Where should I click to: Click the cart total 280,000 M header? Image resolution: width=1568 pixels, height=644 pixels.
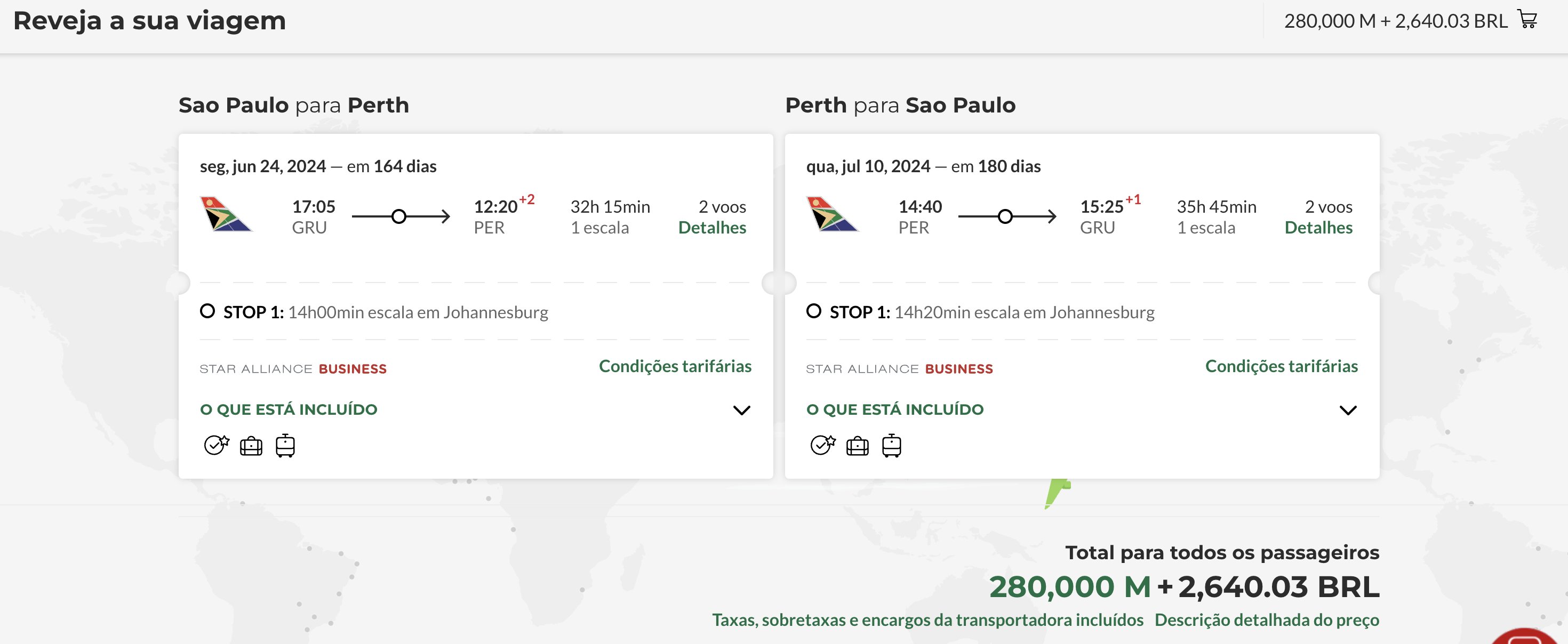1396,21
